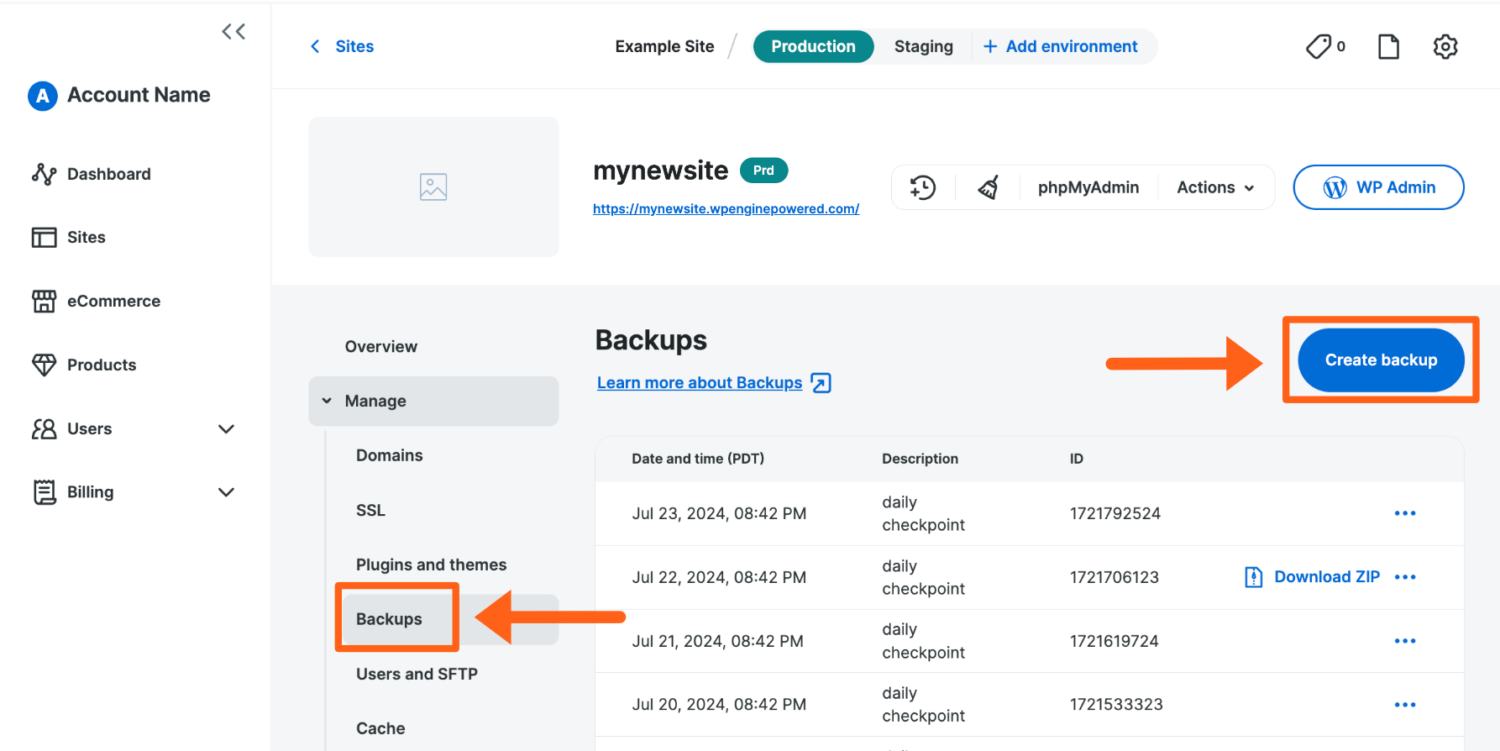Image resolution: width=1500 pixels, height=751 pixels.
Task: Click the clear cache broom icon
Action: [988, 187]
